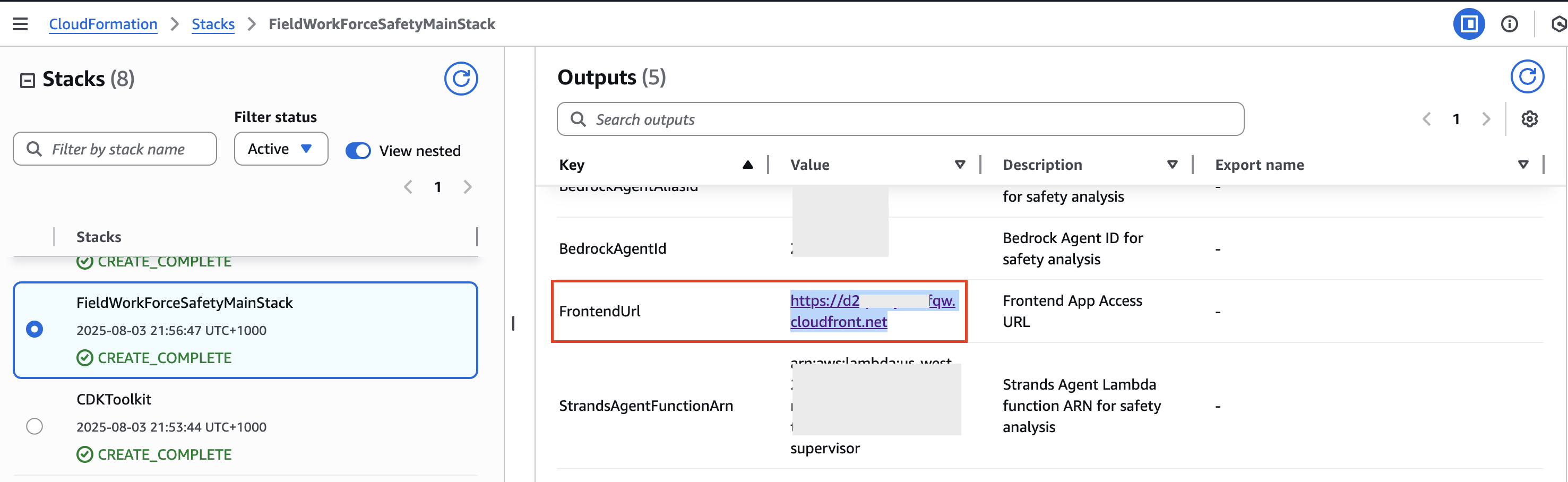This screenshot has height=482, width=1568.
Task: Go to next Outputs page arrow
Action: [x=1486, y=119]
